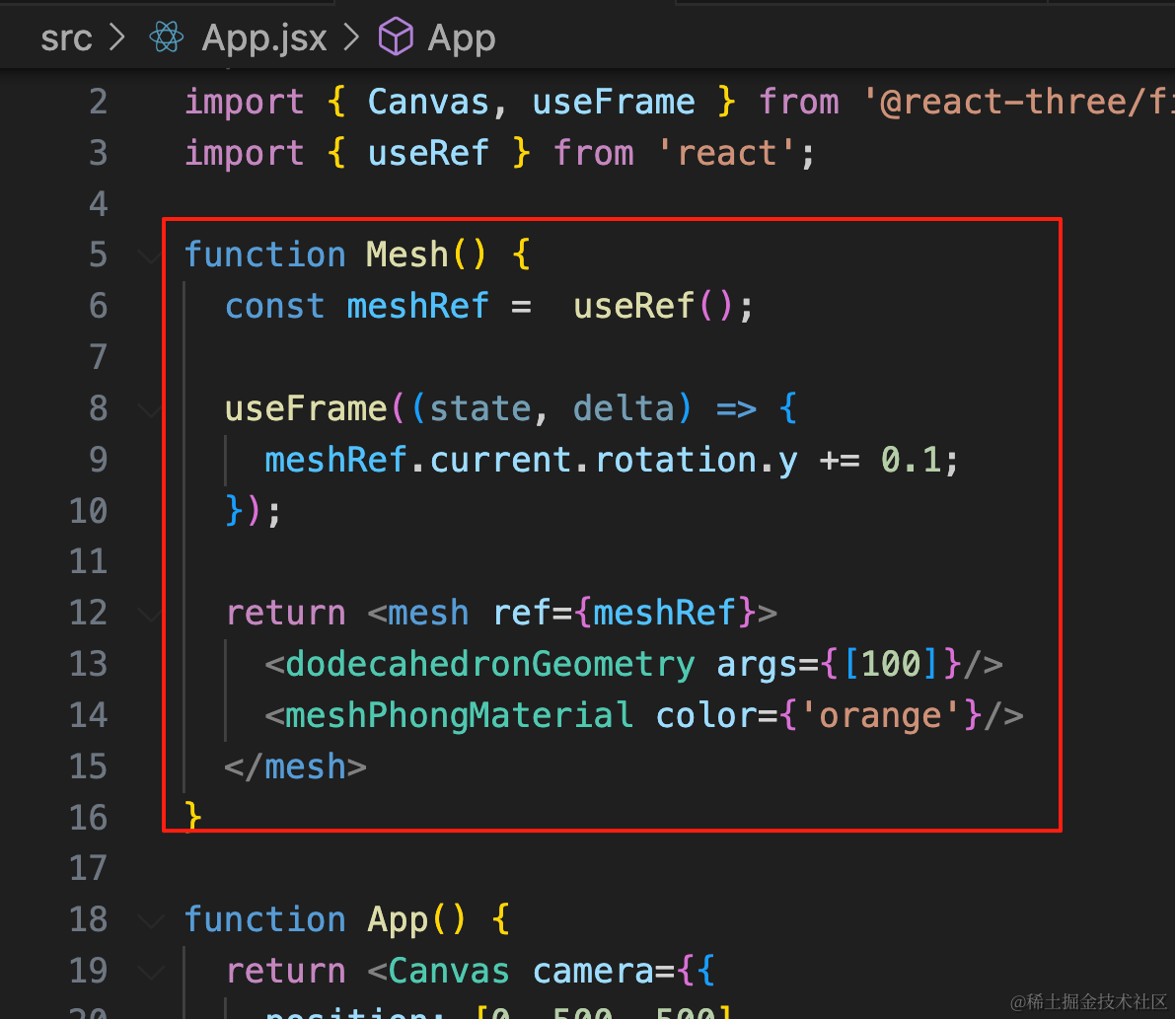The height and width of the screenshot is (1020, 1176).
Task: Click the 'useRef()' call on line 6
Action: pos(652,306)
